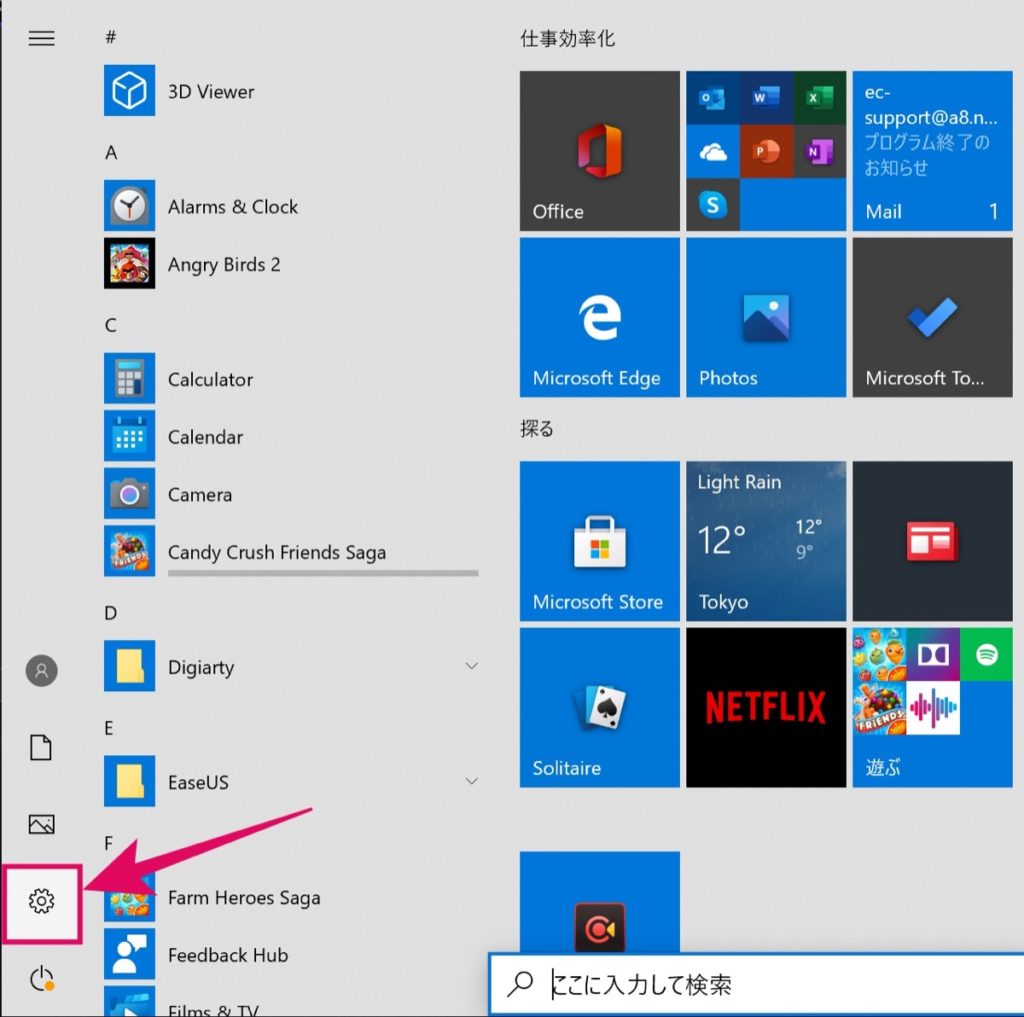Open the Calculator app
1024x1017 pixels.
coord(291,378)
